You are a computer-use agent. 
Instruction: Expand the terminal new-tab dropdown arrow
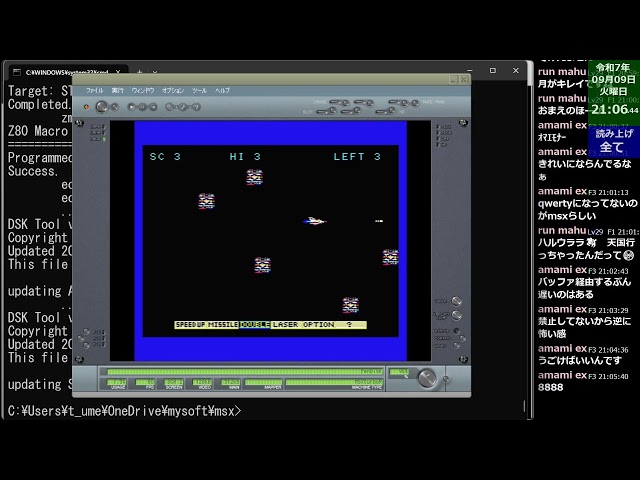coord(155,72)
